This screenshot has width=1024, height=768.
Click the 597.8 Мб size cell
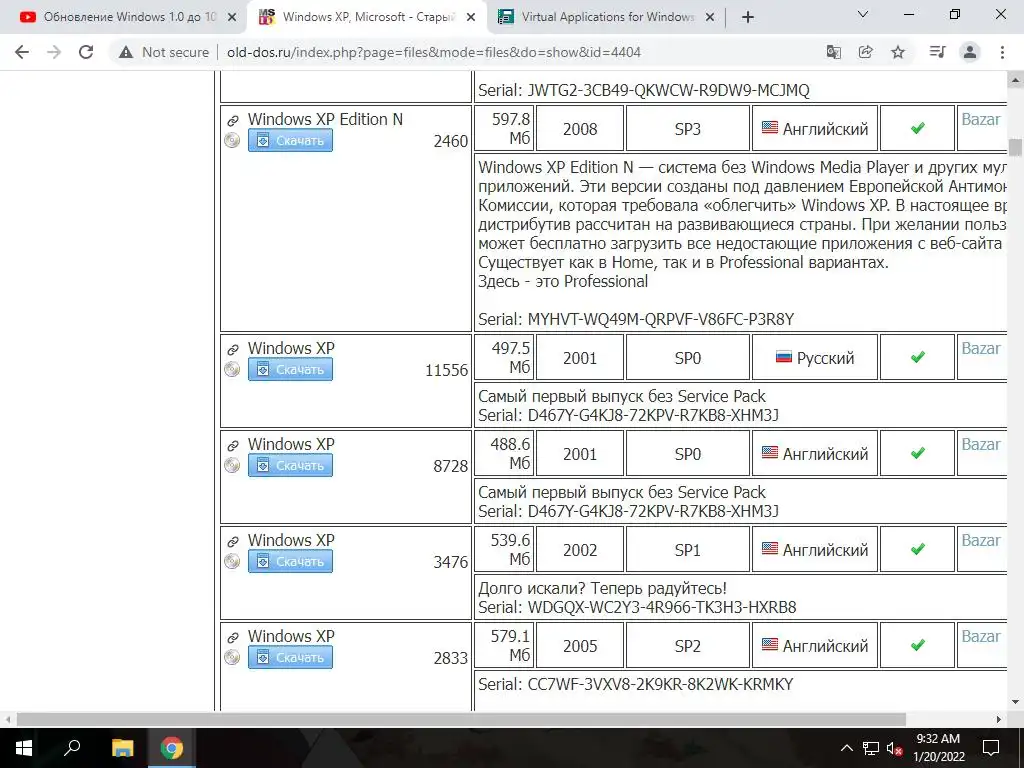[504, 129]
